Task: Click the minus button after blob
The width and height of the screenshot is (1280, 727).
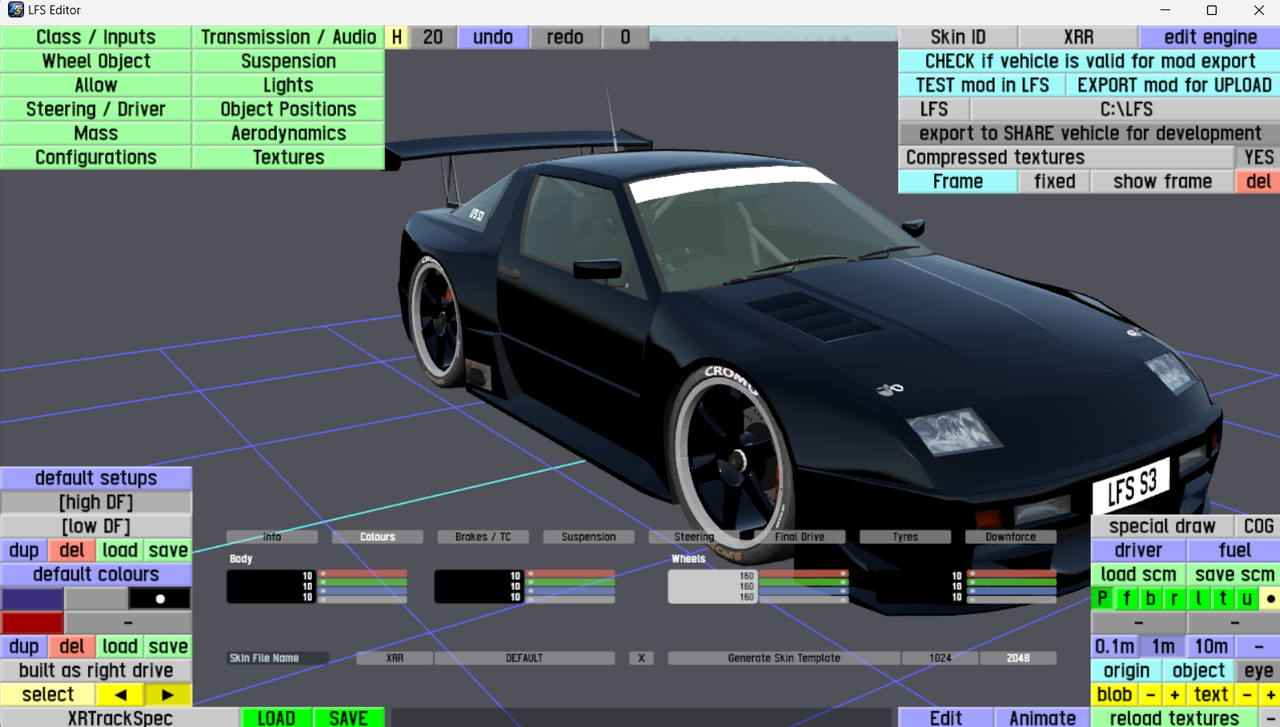Action: 1150,694
